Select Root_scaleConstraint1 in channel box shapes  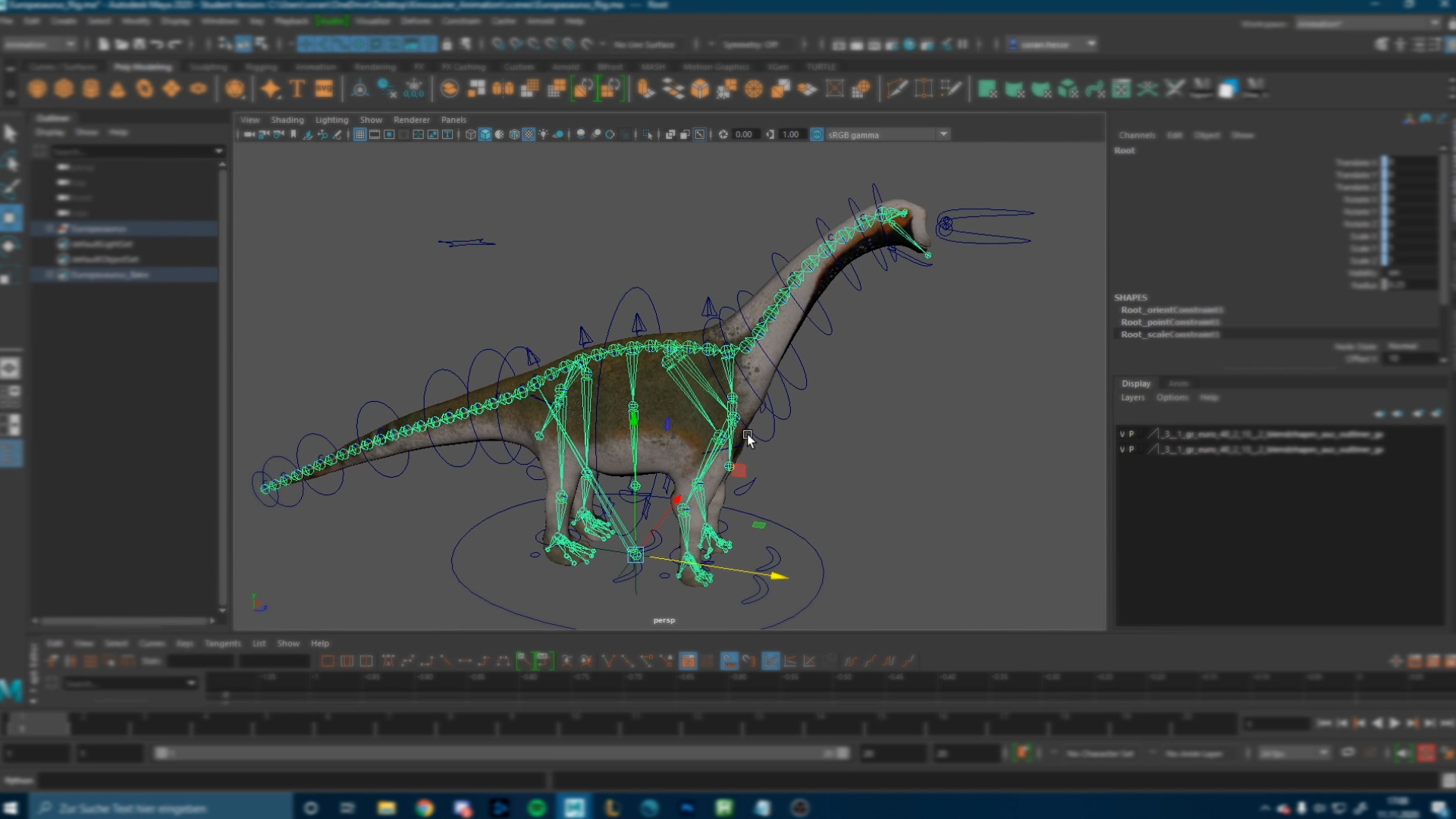click(x=1170, y=334)
